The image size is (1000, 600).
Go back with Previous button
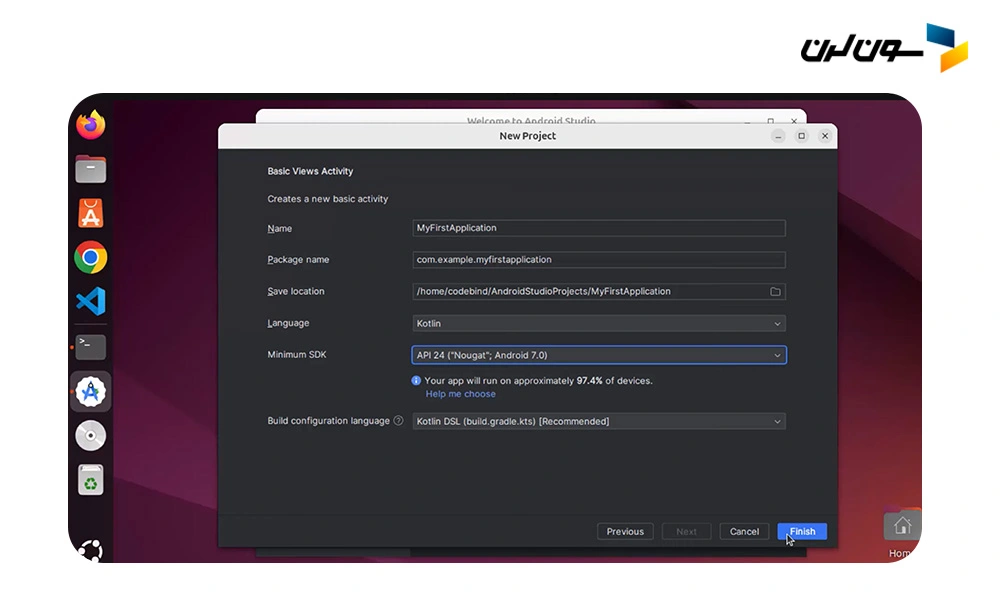point(625,532)
